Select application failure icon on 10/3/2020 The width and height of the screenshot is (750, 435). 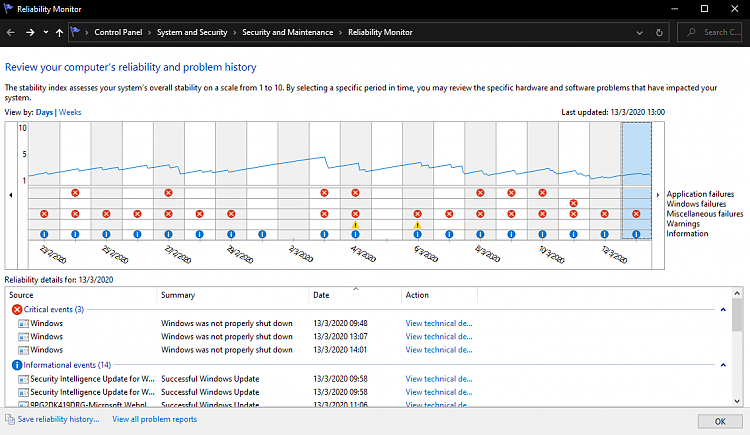542,193
